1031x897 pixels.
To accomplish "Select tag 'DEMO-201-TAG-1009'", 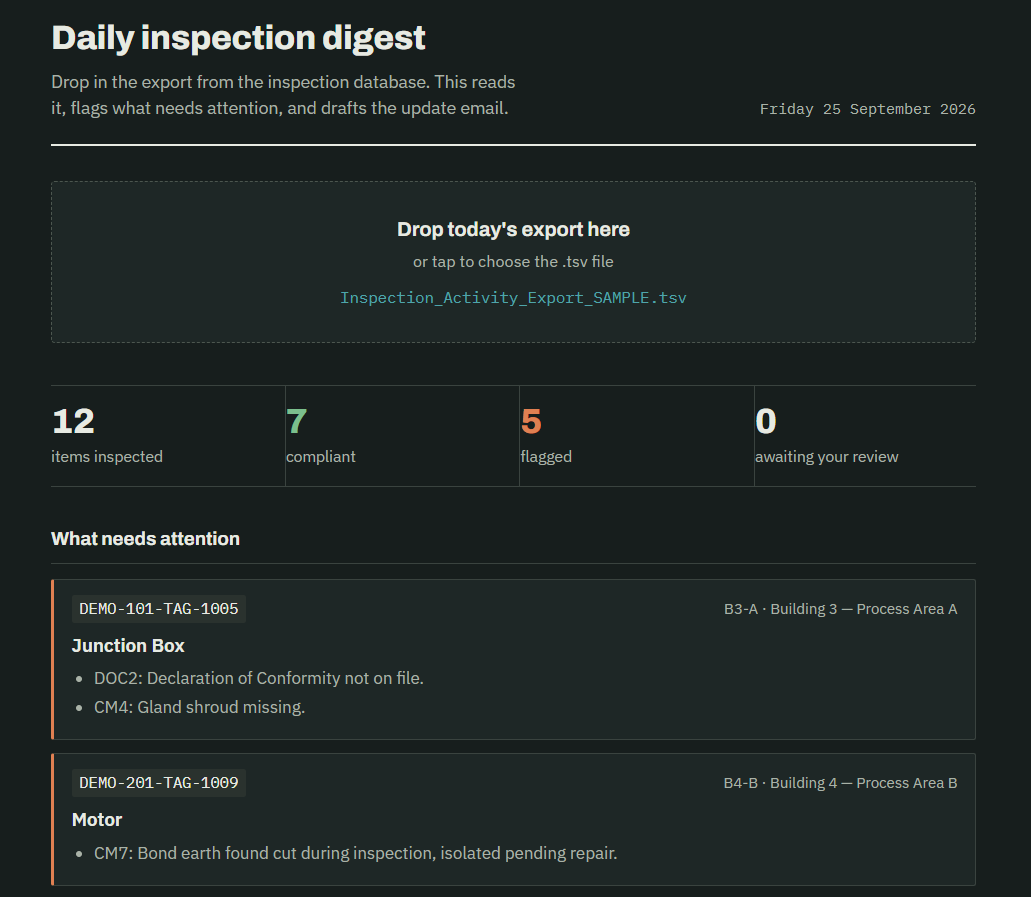I will pyautogui.click(x=158, y=783).
